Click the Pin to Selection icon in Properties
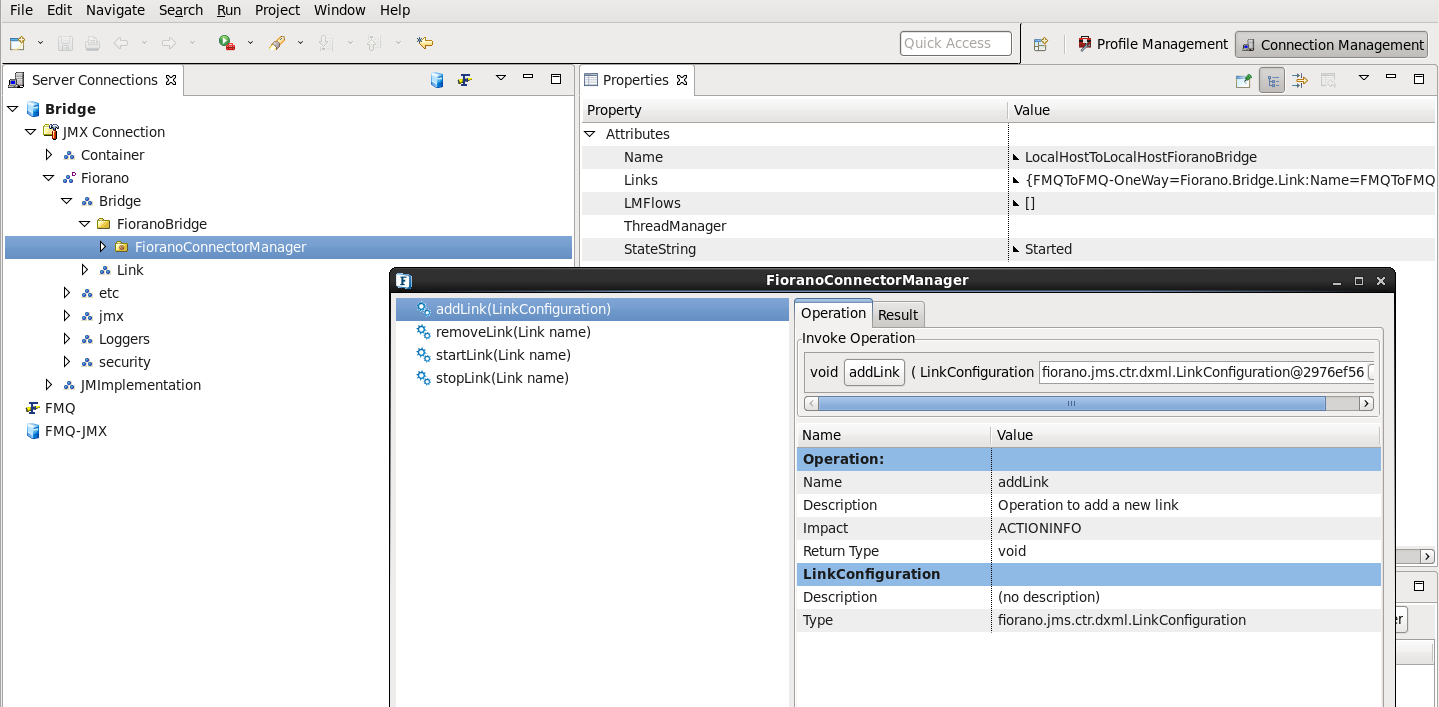This screenshot has width=1439, height=707. (1243, 80)
